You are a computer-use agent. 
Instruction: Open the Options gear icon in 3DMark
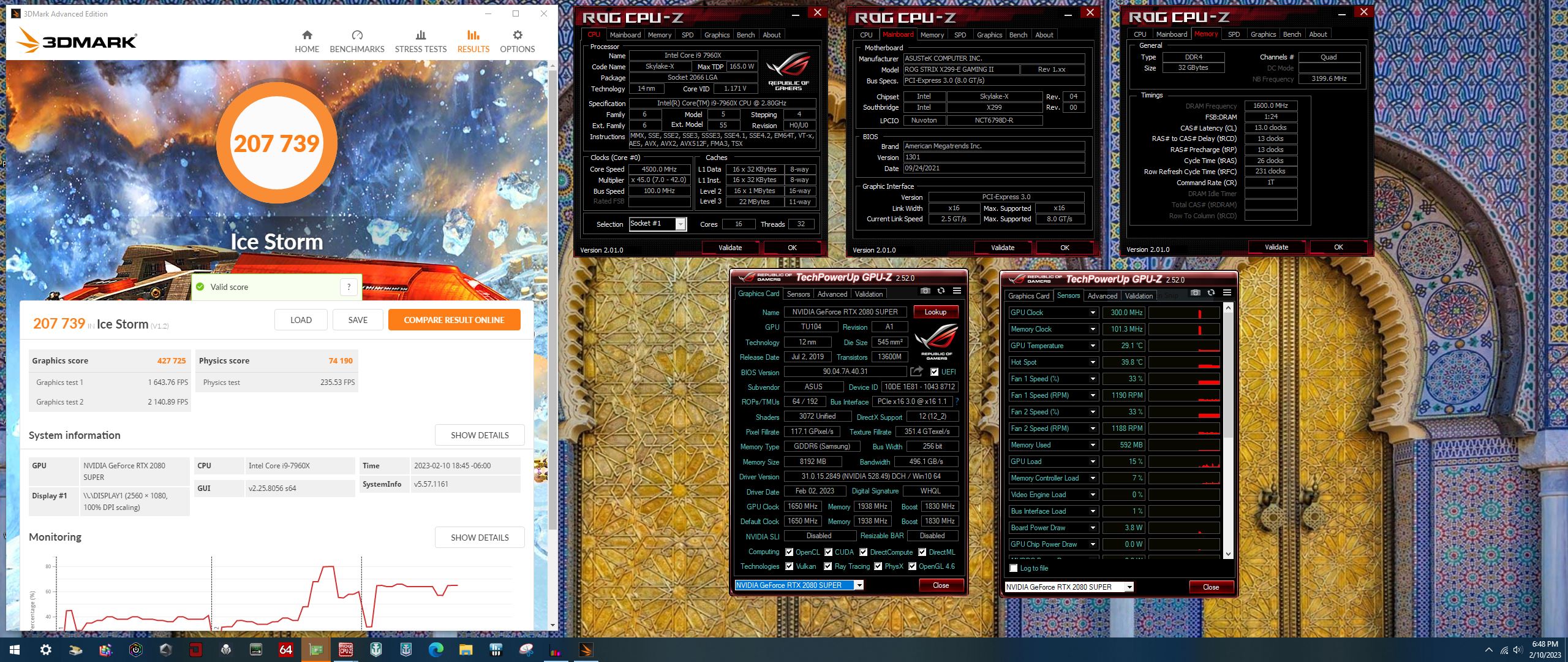(x=518, y=35)
